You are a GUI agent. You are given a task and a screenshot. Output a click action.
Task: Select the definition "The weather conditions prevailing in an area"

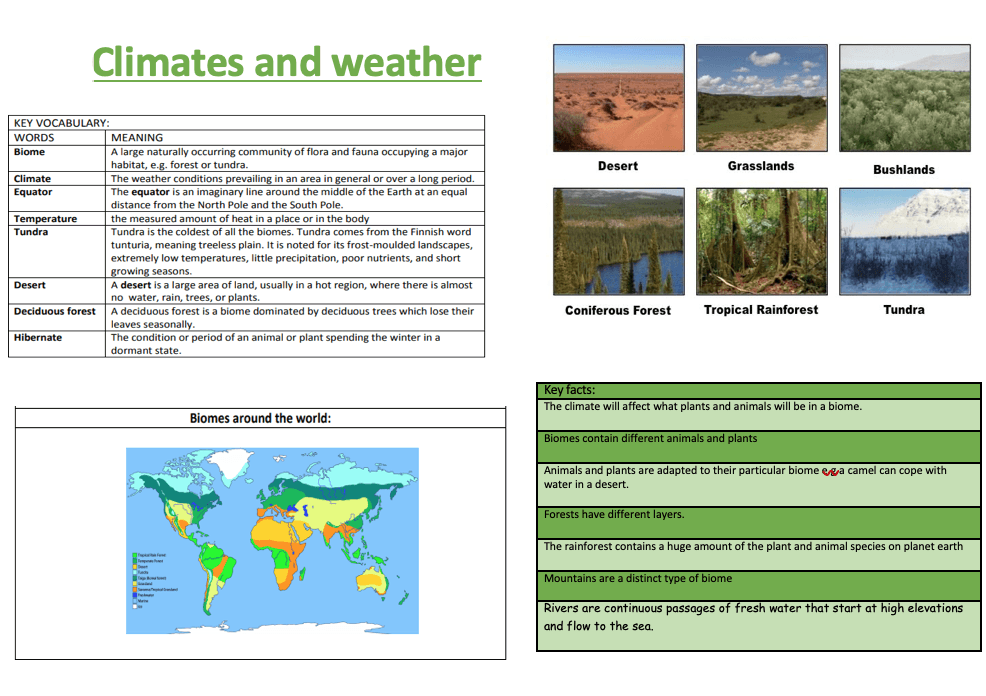click(293, 179)
